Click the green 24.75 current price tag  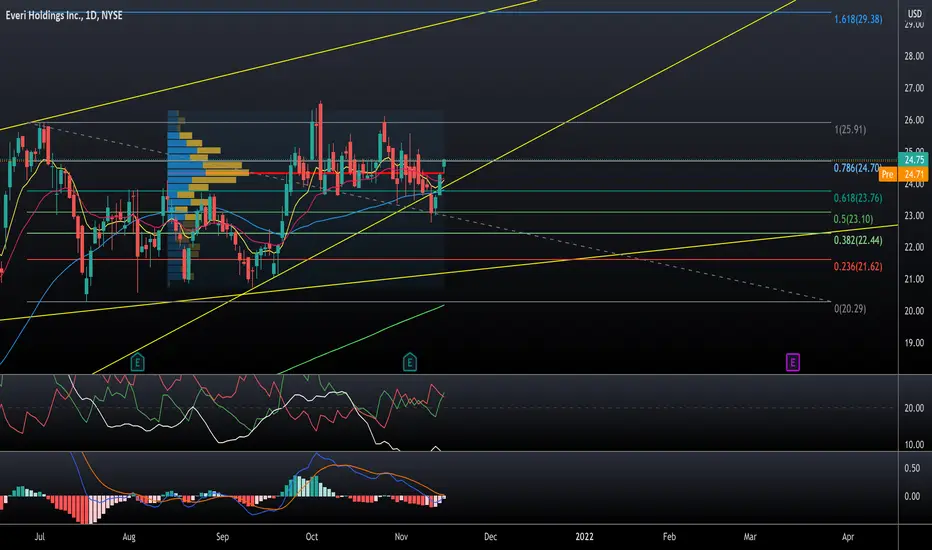[x=914, y=159]
